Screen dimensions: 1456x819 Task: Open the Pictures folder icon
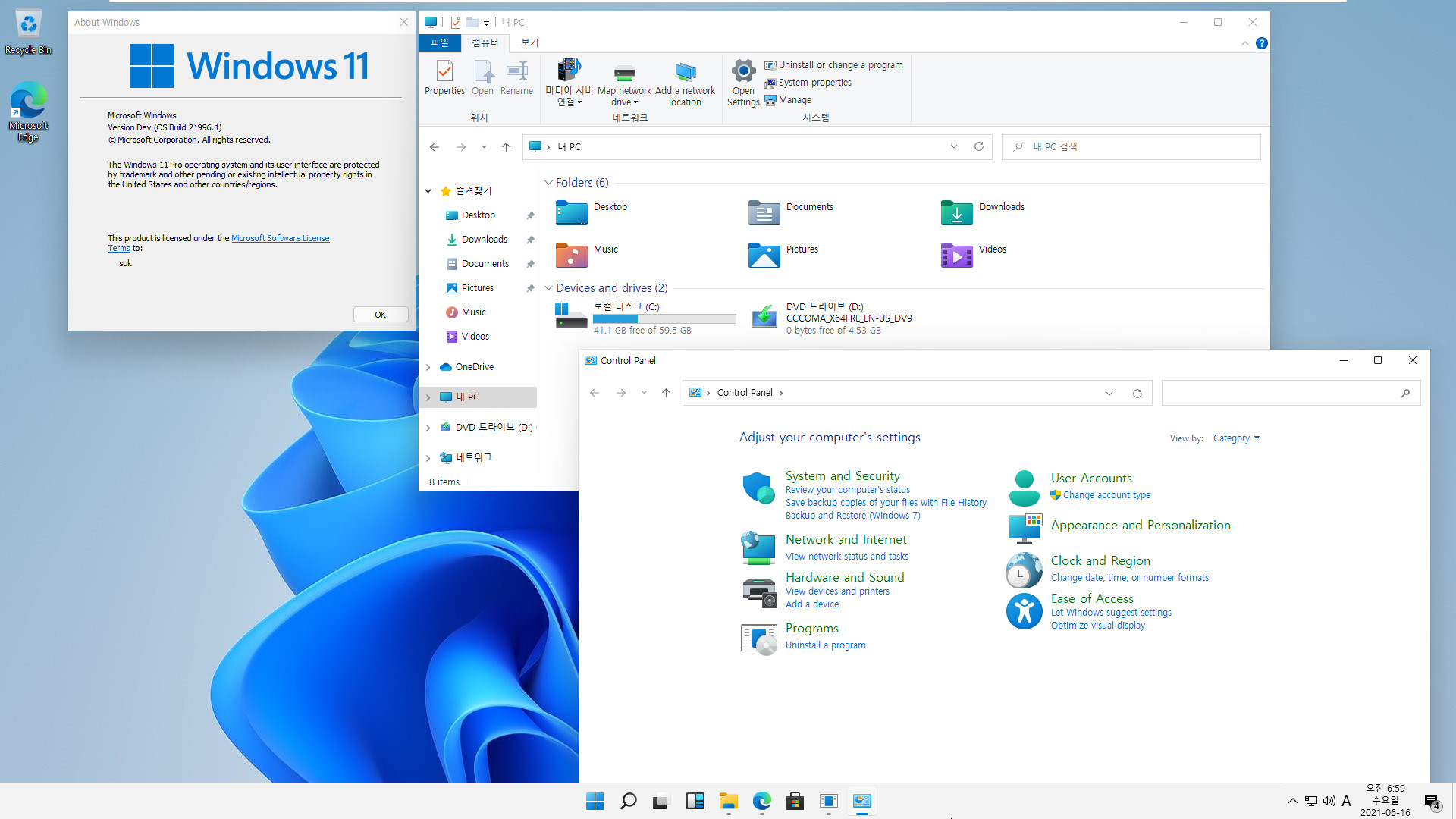[764, 256]
